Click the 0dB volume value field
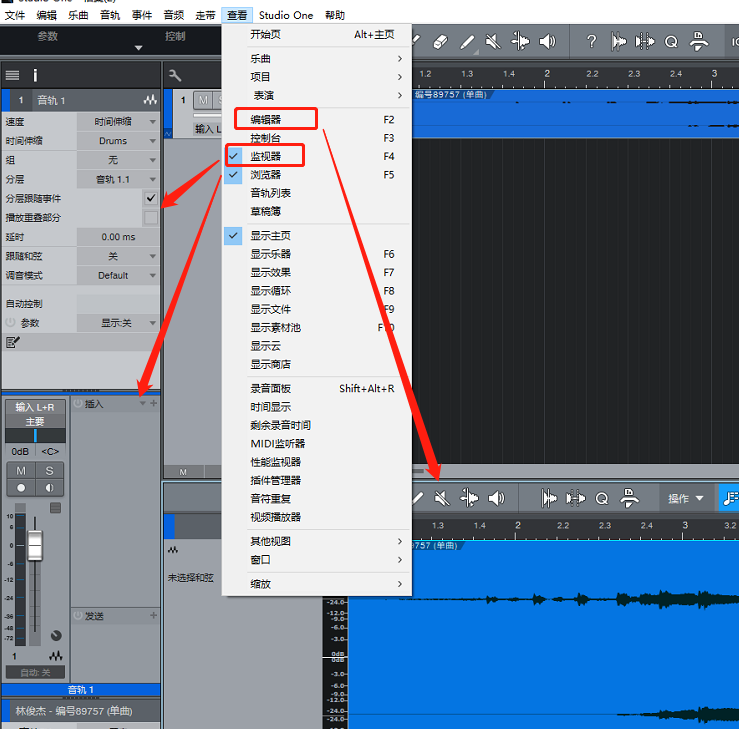The height and width of the screenshot is (729, 739). click(20, 451)
